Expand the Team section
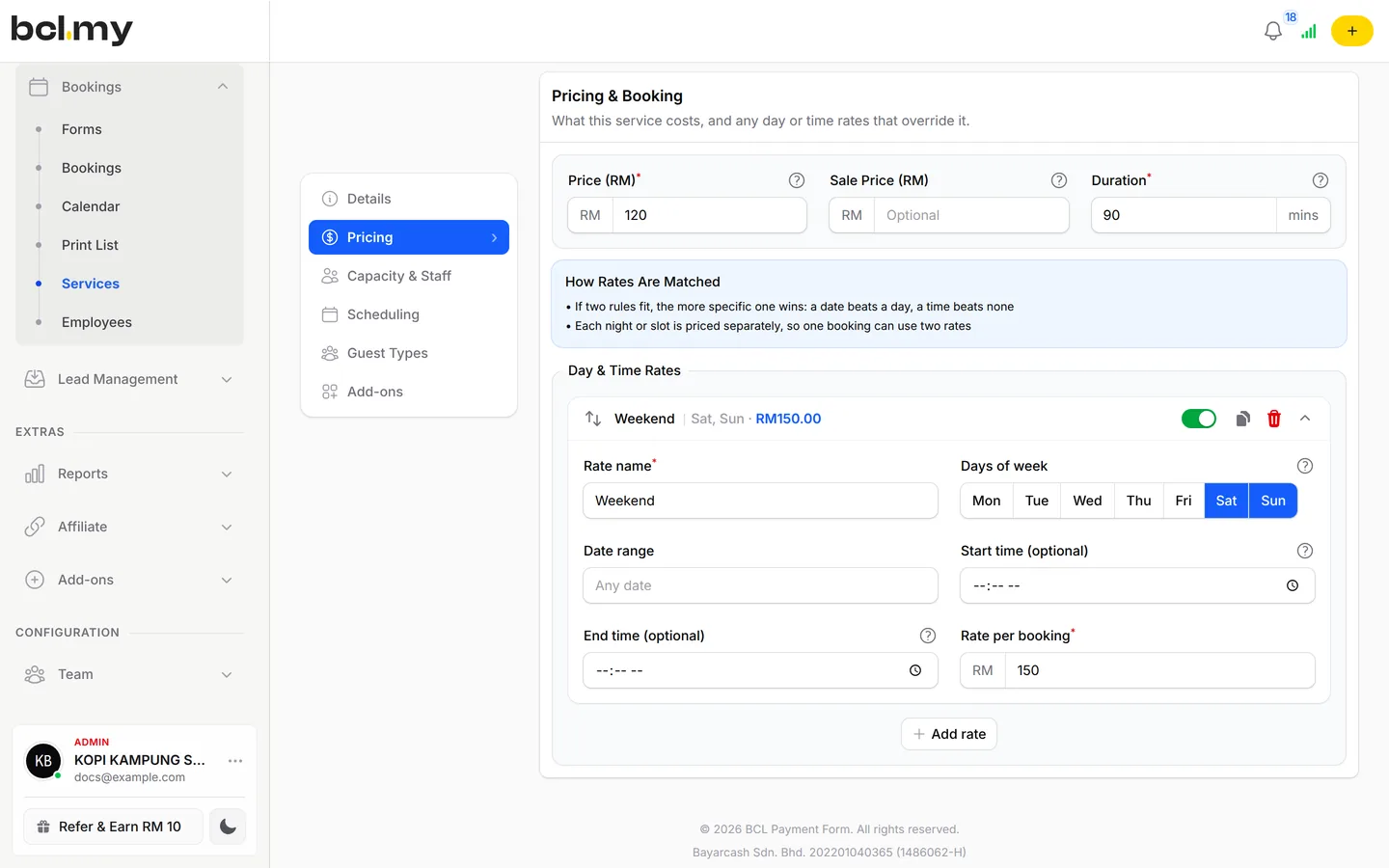The width and height of the screenshot is (1389, 868). (x=130, y=674)
